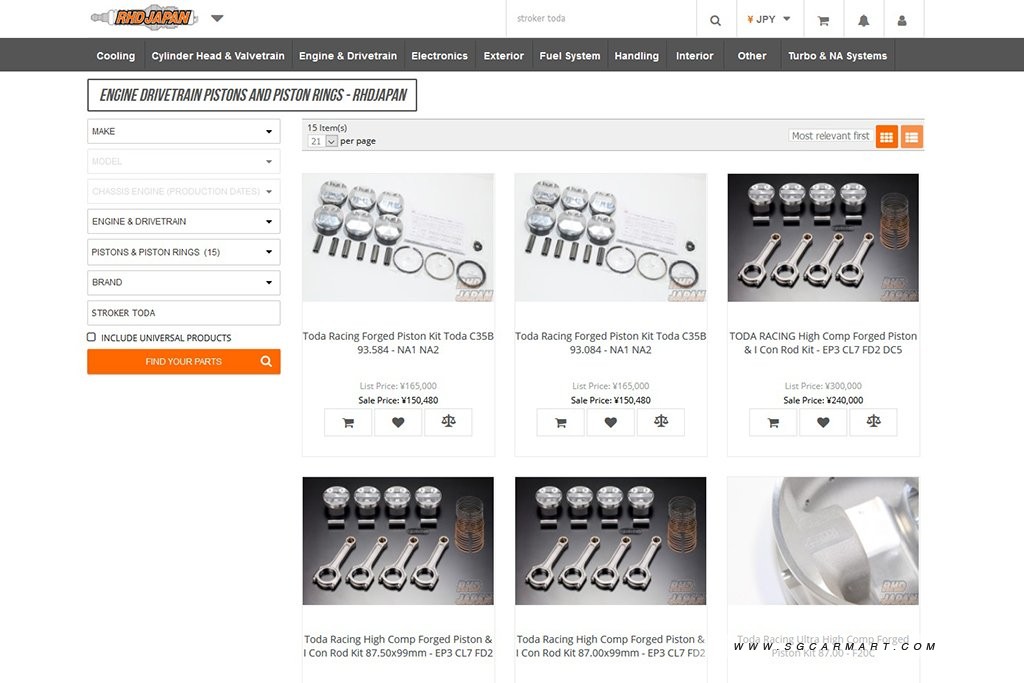Image resolution: width=1024 pixels, height=683 pixels.
Task: Open Cylinder Head & Valvetrain menu
Action: coord(218,56)
